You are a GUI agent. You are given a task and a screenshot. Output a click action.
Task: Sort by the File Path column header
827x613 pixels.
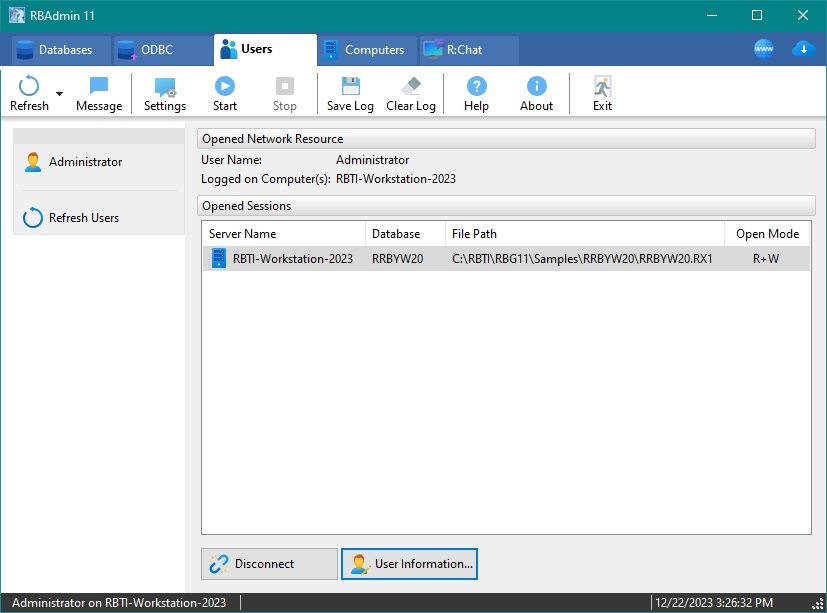point(584,234)
